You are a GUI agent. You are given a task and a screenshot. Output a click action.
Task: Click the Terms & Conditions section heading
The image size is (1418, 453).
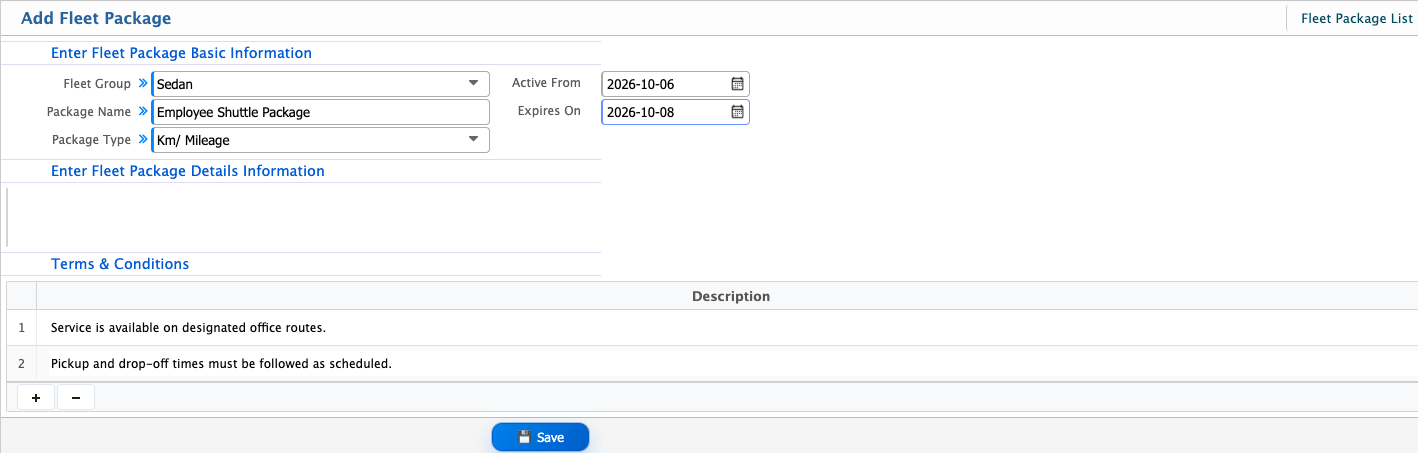[120, 264]
